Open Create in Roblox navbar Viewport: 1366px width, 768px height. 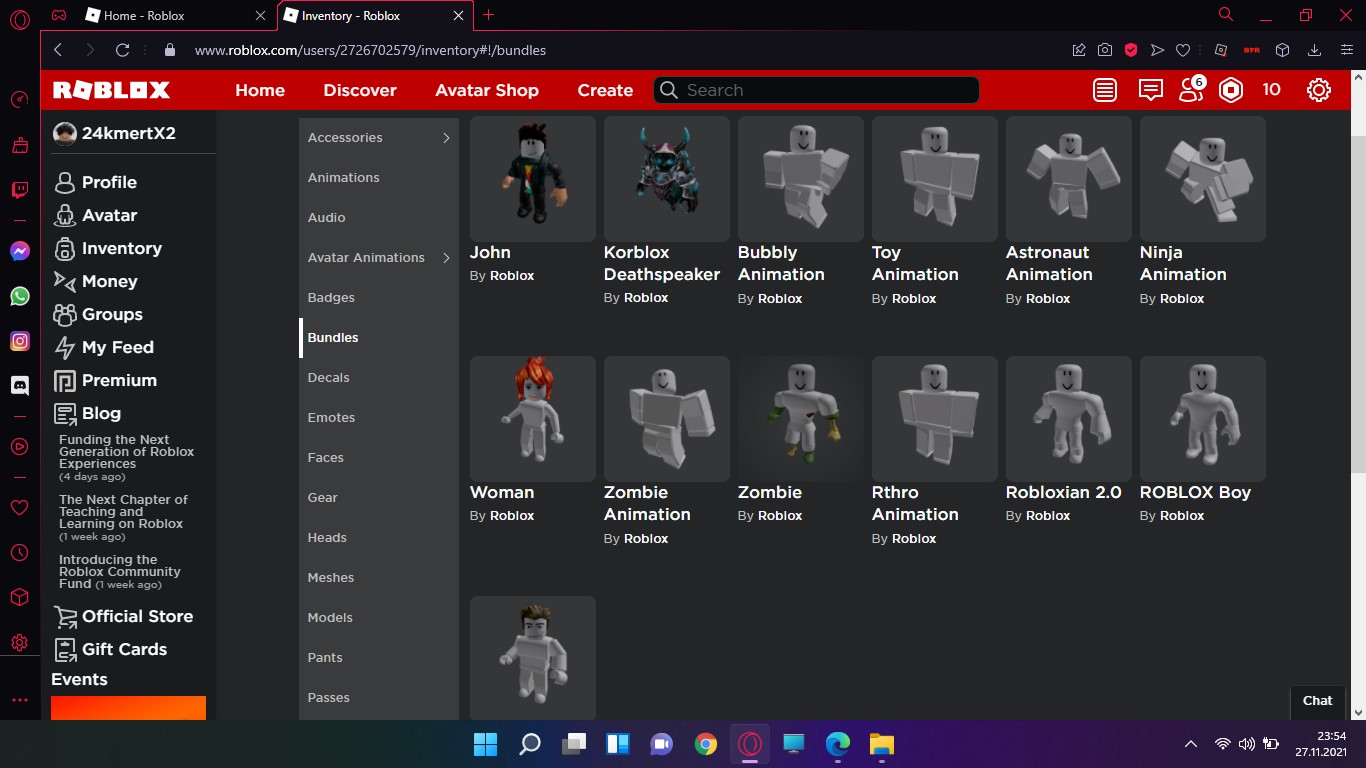pos(605,90)
